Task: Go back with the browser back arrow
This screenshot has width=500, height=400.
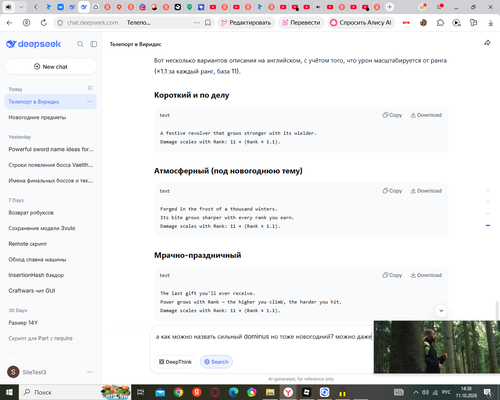Action: point(9,23)
